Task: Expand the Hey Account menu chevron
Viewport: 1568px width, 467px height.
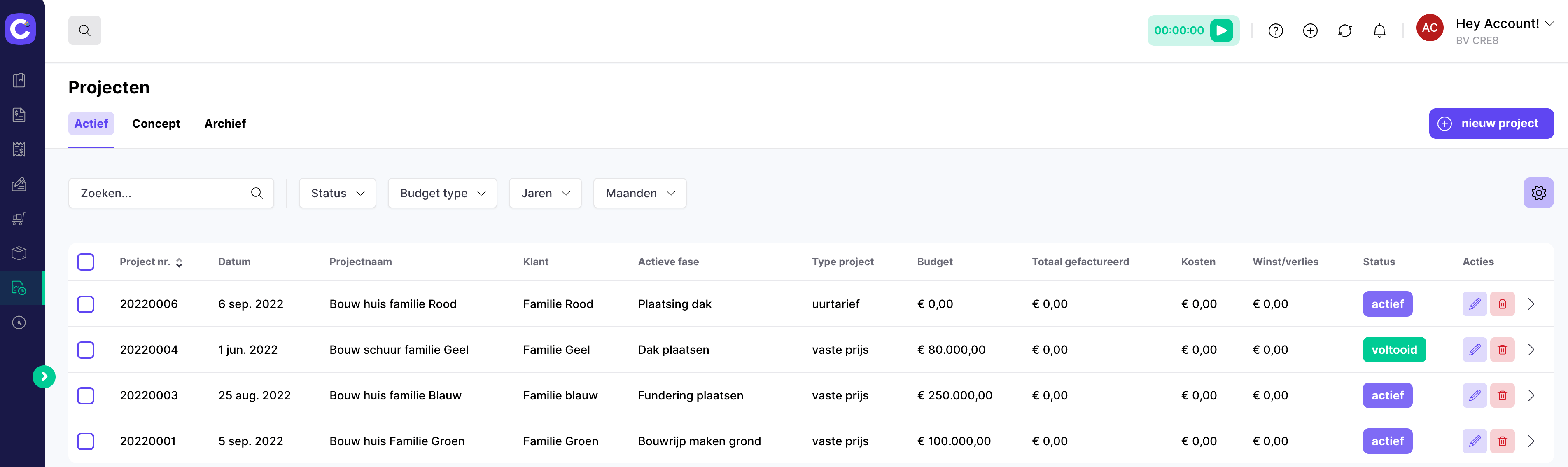Action: 1550,24
